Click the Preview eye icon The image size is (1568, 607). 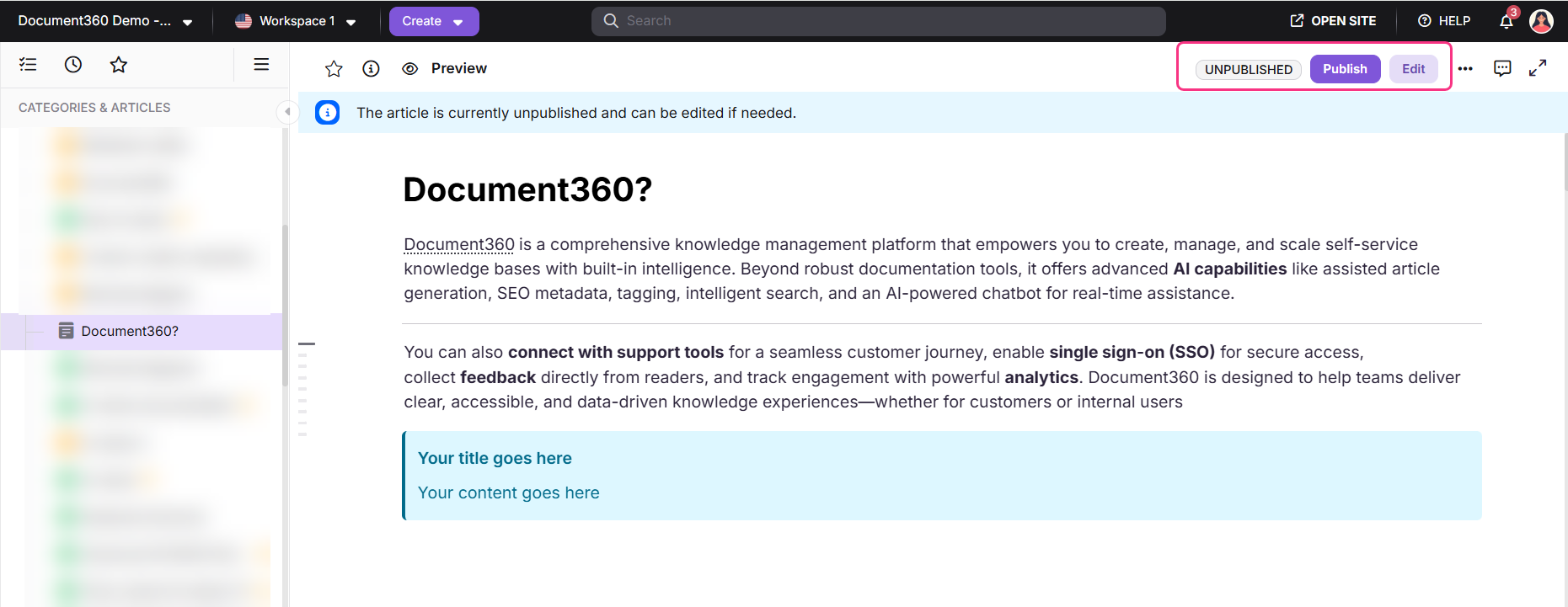pyautogui.click(x=410, y=69)
